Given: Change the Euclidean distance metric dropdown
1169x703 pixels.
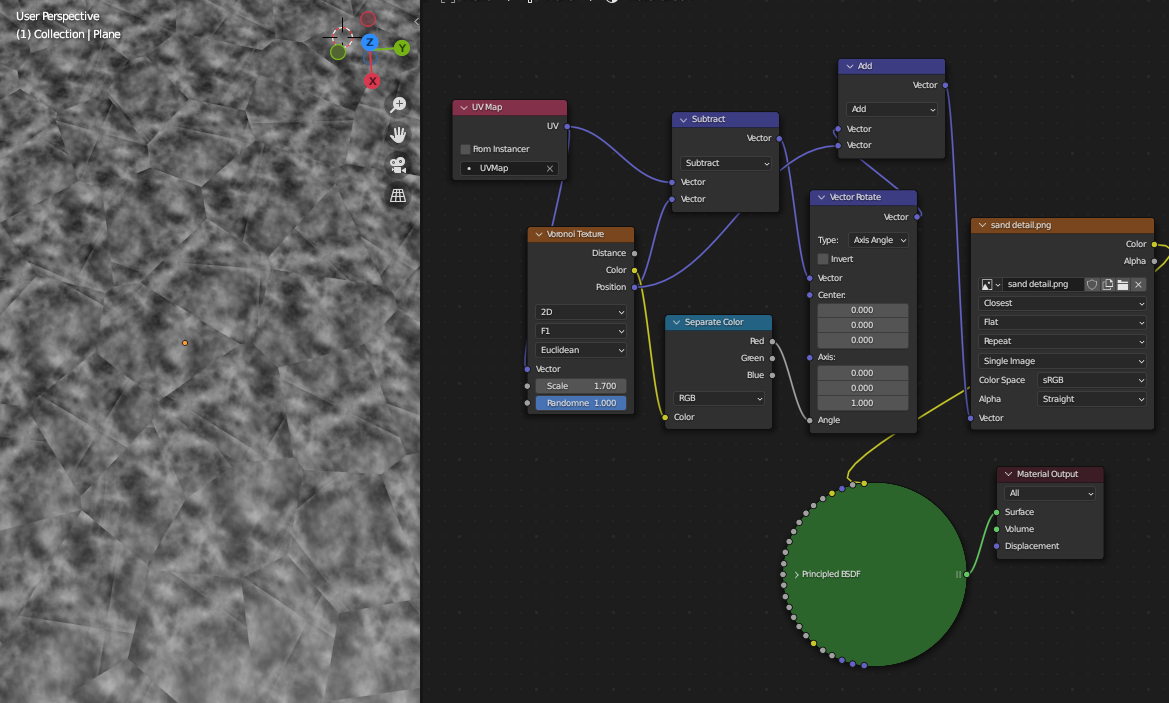Looking at the screenshot, I should tap(581, 349).
